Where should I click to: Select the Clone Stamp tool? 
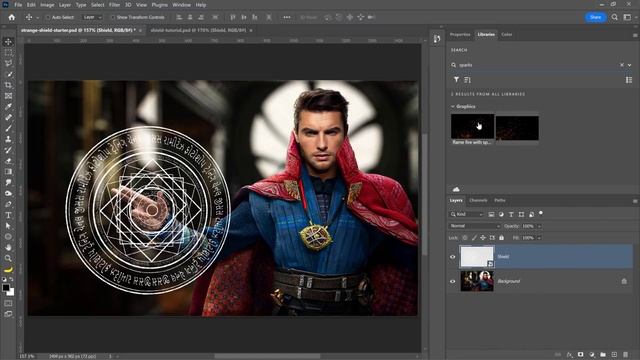[x=8, y=139]
